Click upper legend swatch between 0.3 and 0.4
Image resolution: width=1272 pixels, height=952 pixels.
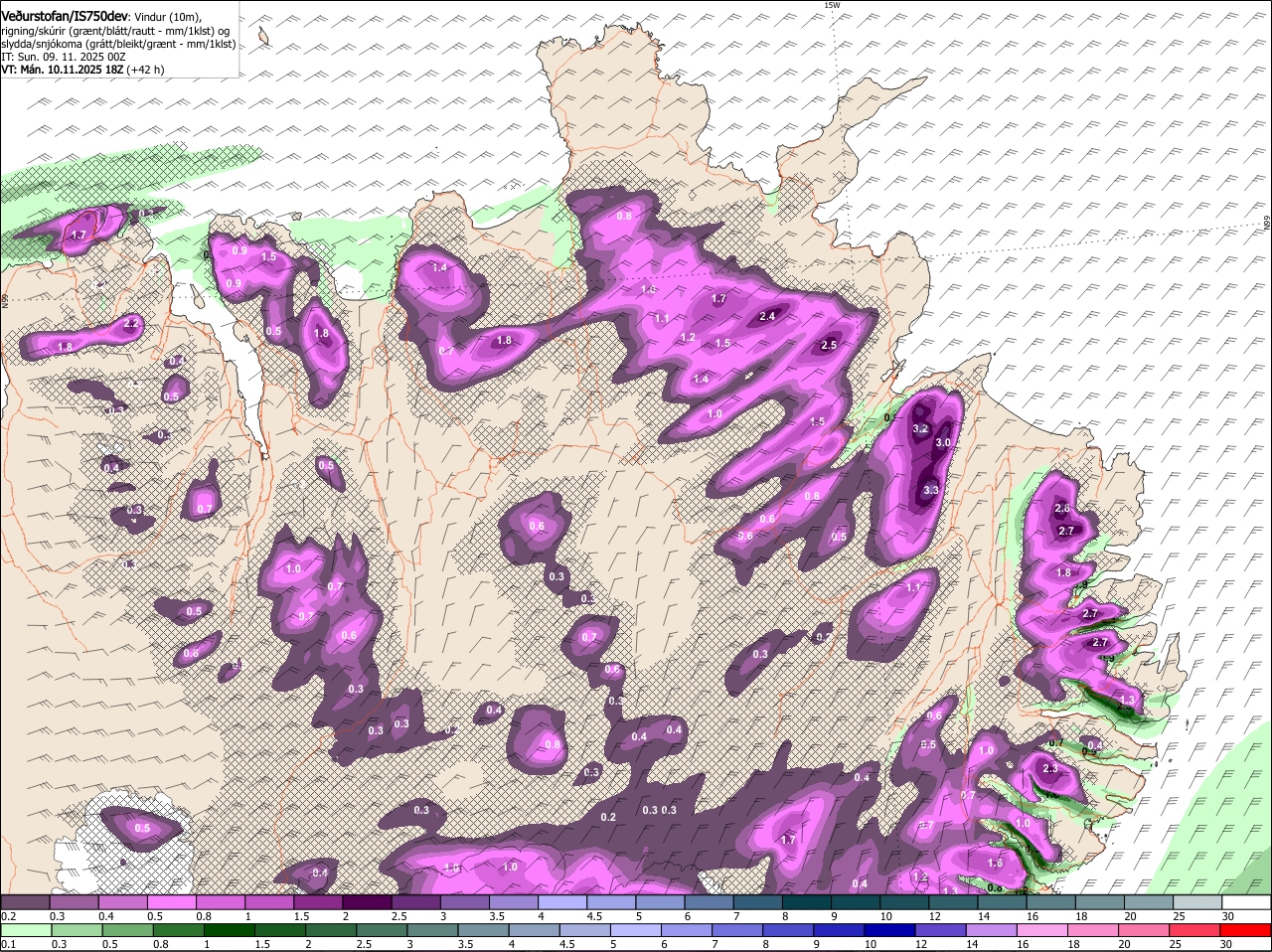click(x=74, y=902)
